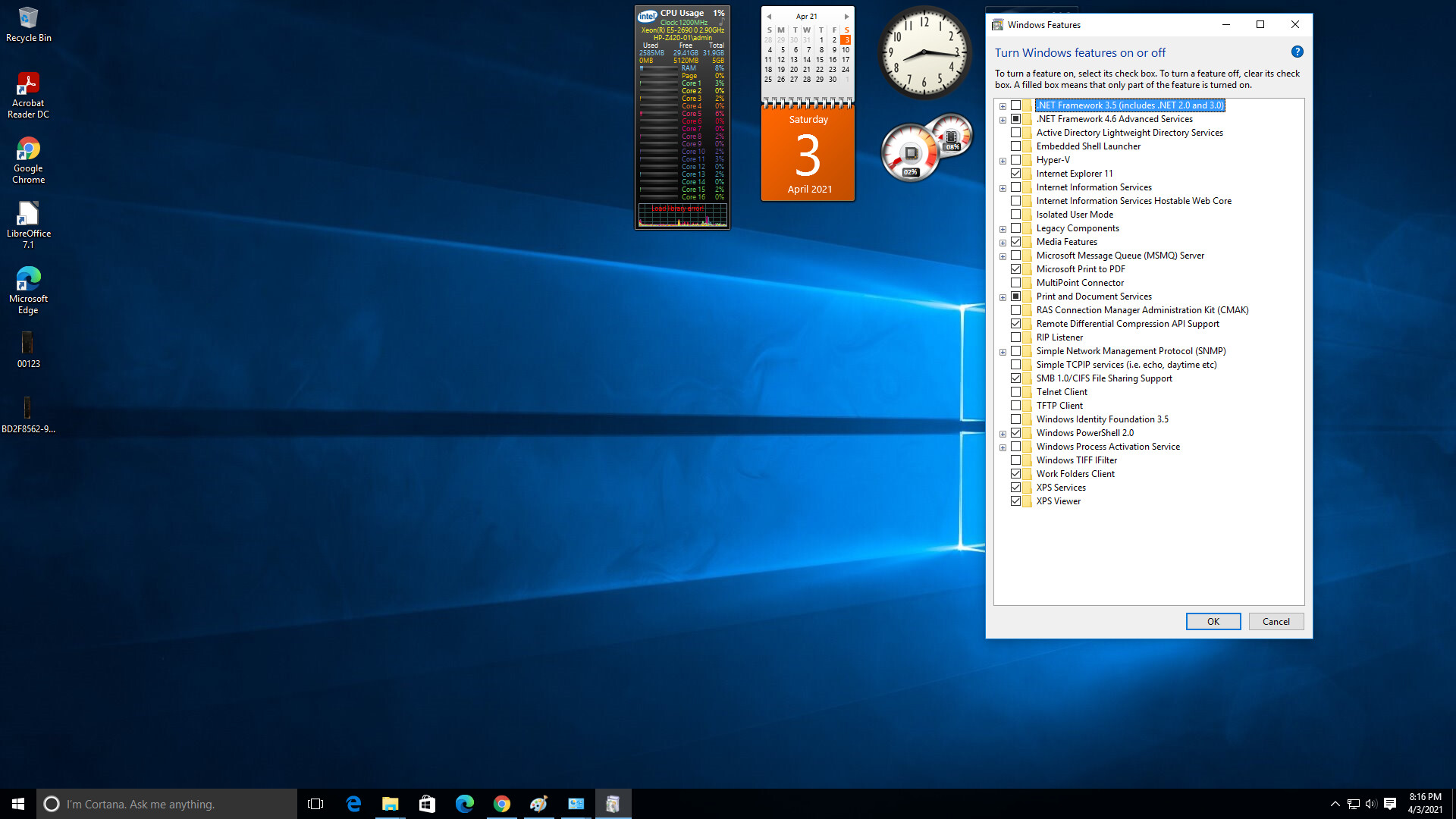Click the Windows Start button
The width and height of the screenshot is (1456, 819).
point(18,804)
